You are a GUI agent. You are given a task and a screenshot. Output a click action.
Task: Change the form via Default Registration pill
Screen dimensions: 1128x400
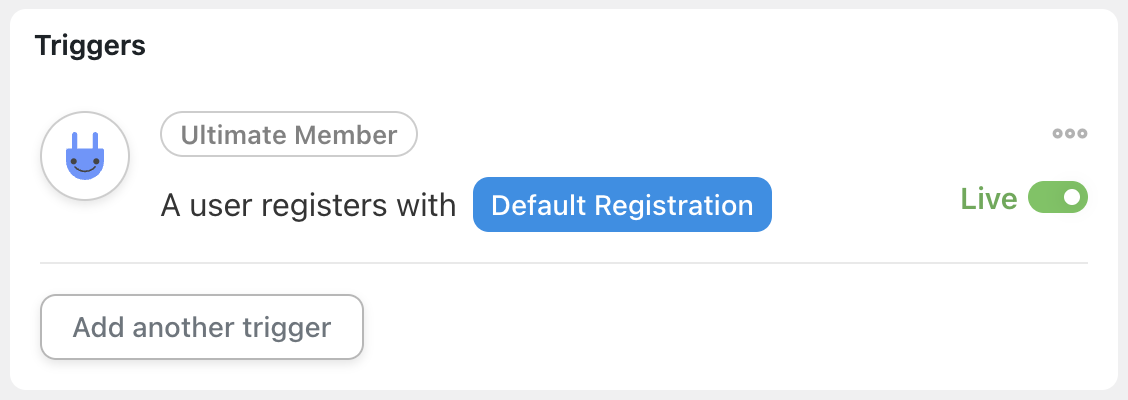pyautogui.click(x=622, y=205)
